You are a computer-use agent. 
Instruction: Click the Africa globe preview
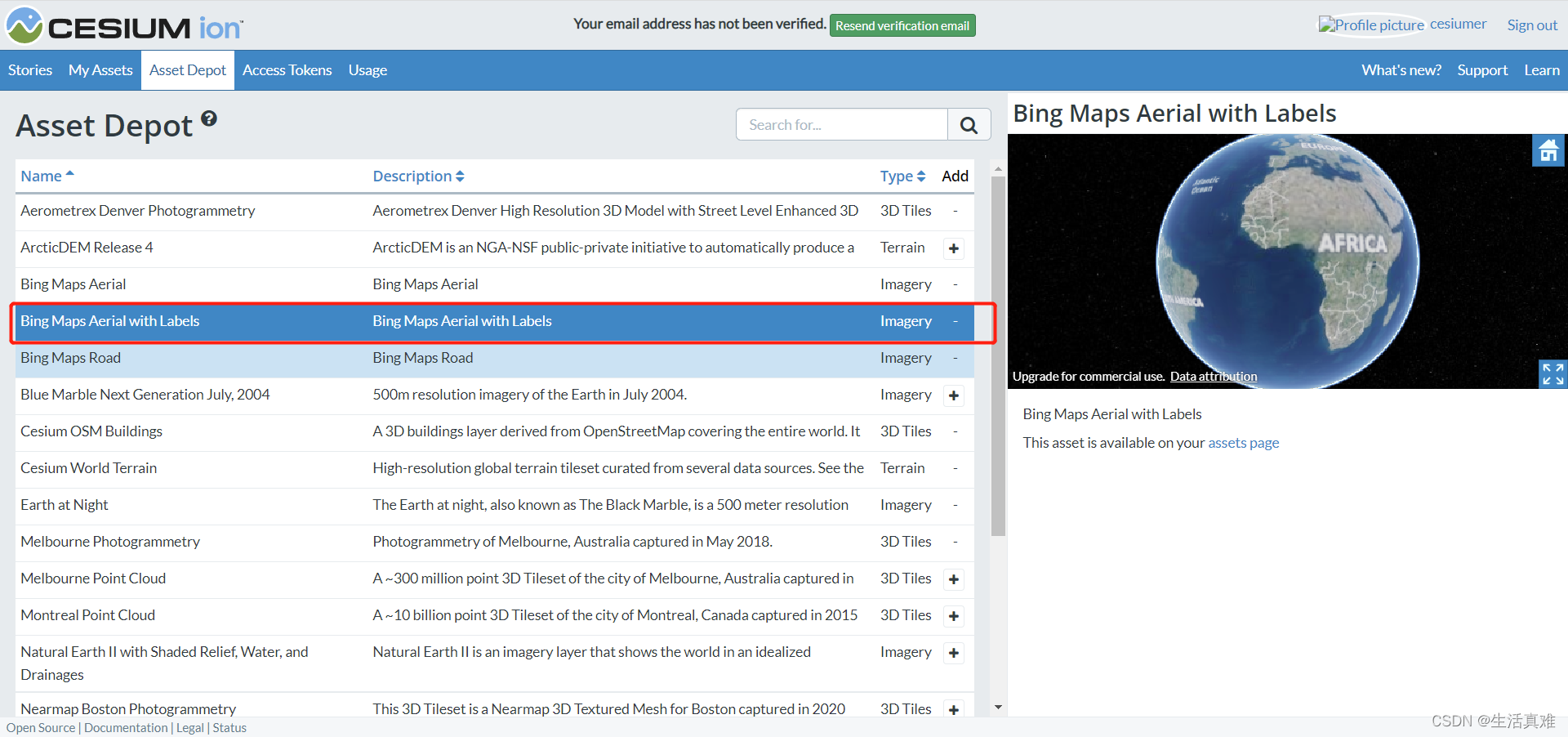coord(1287,261)
